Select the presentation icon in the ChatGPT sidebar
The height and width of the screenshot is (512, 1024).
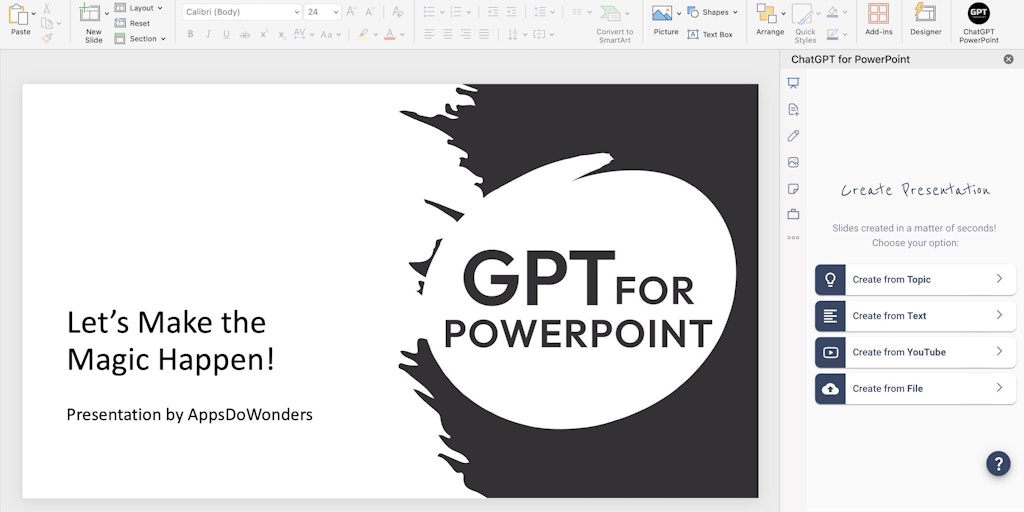[x=793, y=83]
